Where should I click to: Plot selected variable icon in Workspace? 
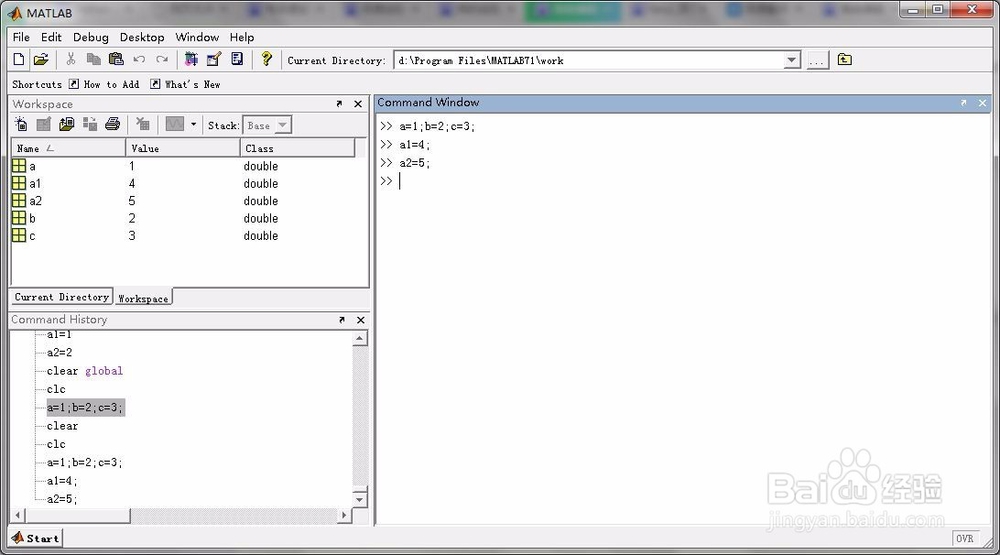[x=175, y=124]
